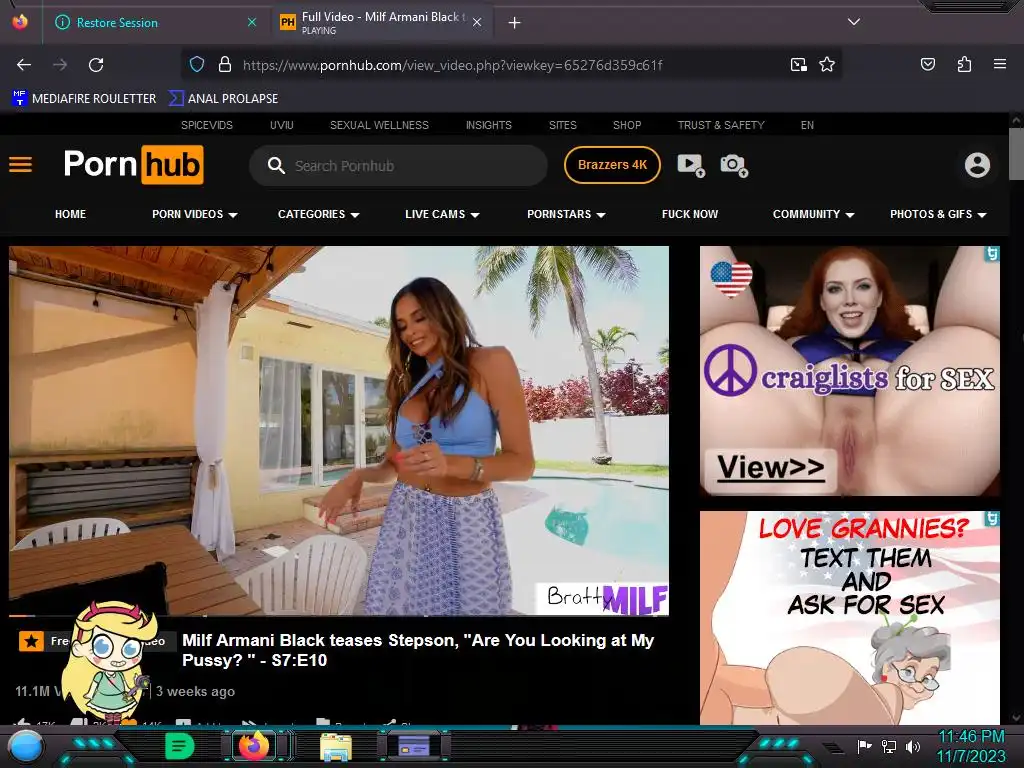Viewport: 1024px width, 768px height.
Task: Click the browser forward arrow
Action: (x=60, y=65)
